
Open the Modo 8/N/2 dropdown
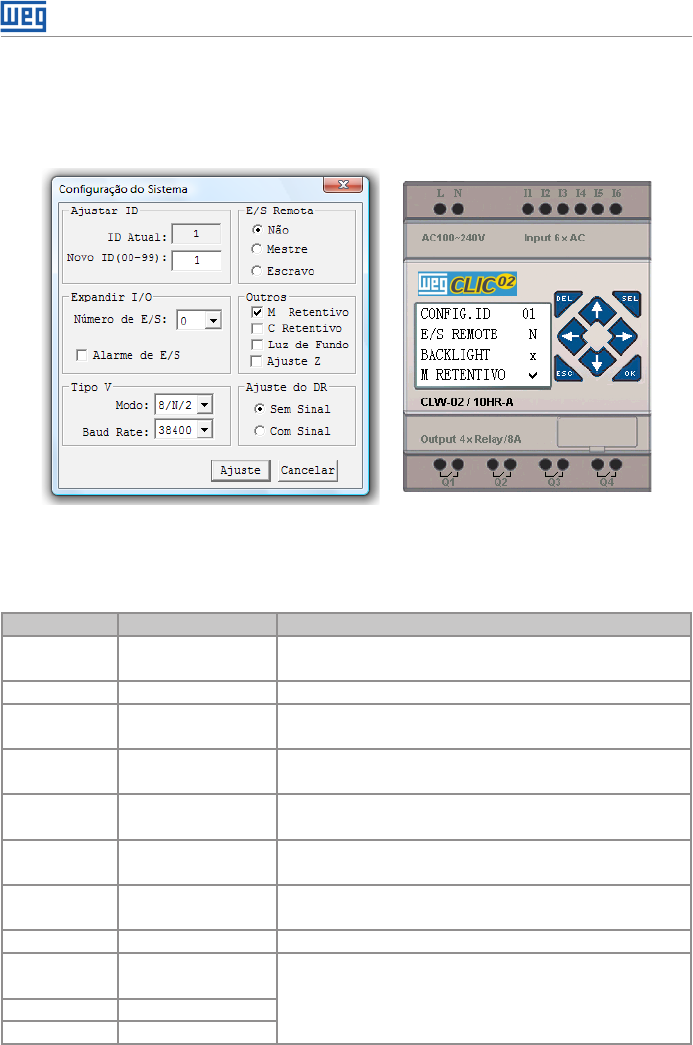[x=205, y=405]
